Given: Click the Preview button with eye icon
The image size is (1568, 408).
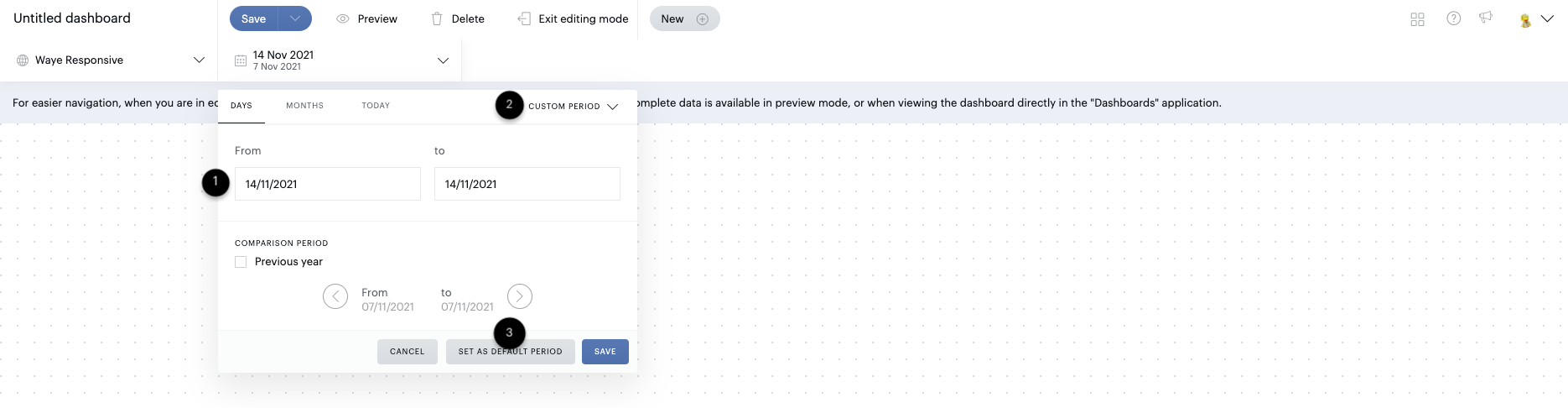Looking at the screenshot, I should coord(367,18).
